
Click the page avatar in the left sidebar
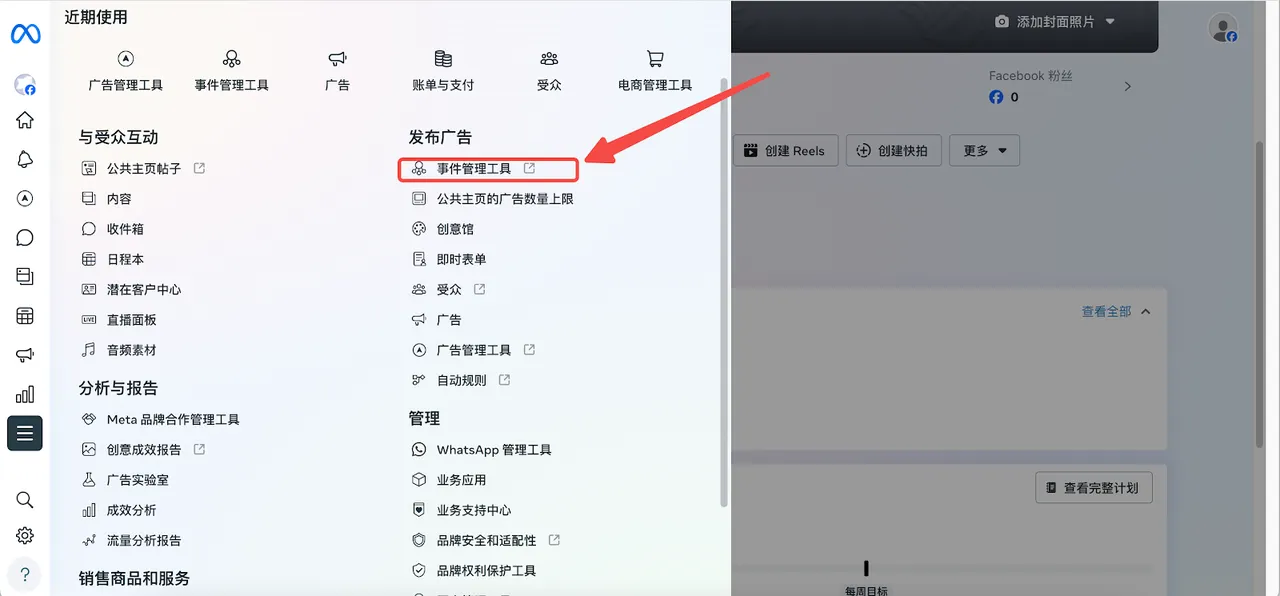point(25,85)
